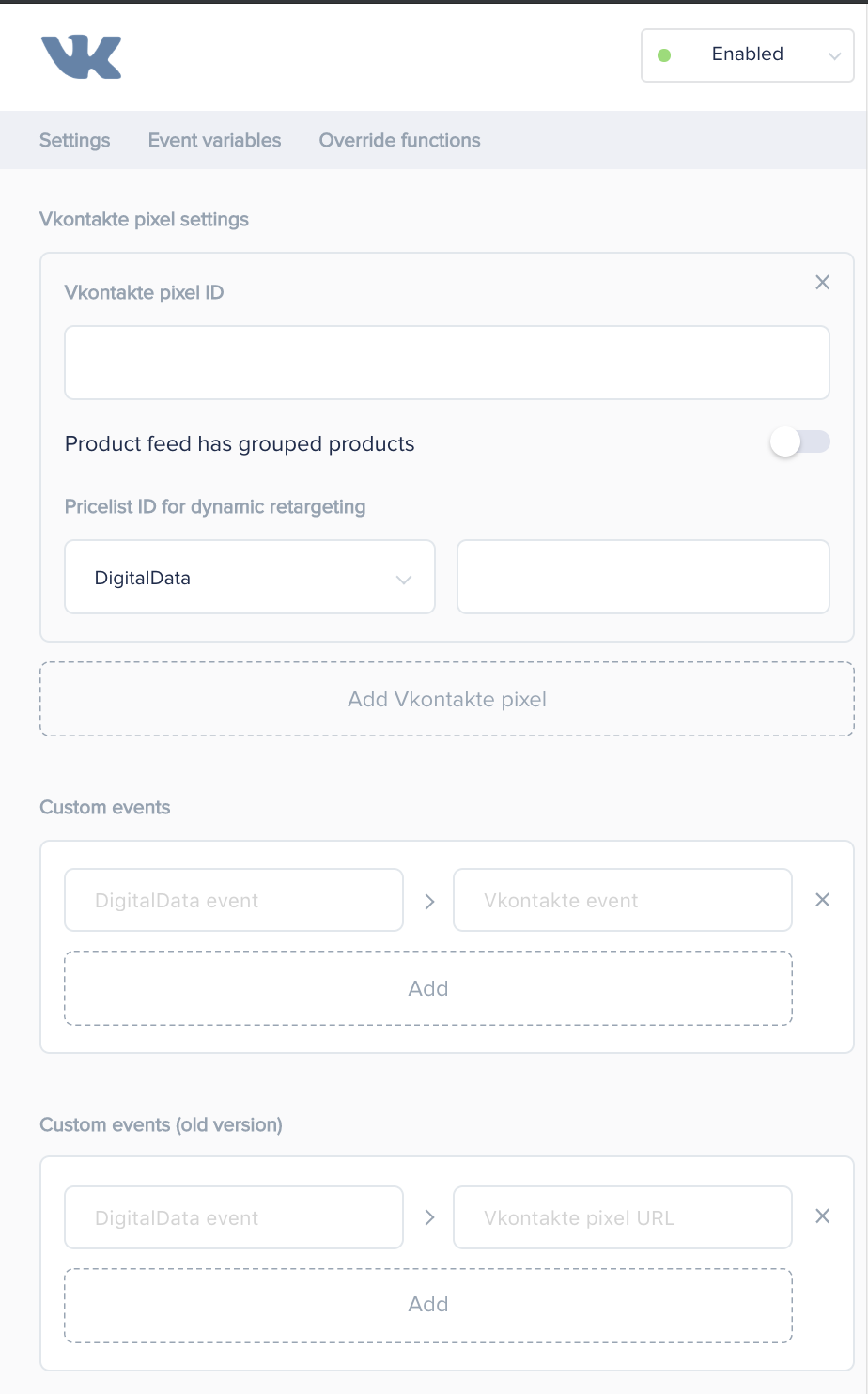The height and width of the screenshot is (1394, 868).
Task: Click the Pricelist ID value input field
Action: (x=643, y=577)
